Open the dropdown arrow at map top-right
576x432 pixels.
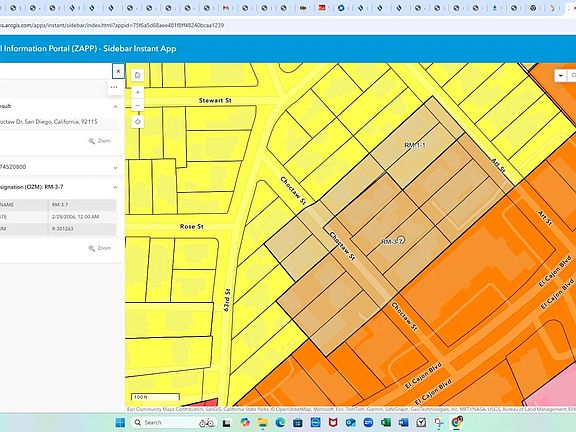(x=561, y=76)
